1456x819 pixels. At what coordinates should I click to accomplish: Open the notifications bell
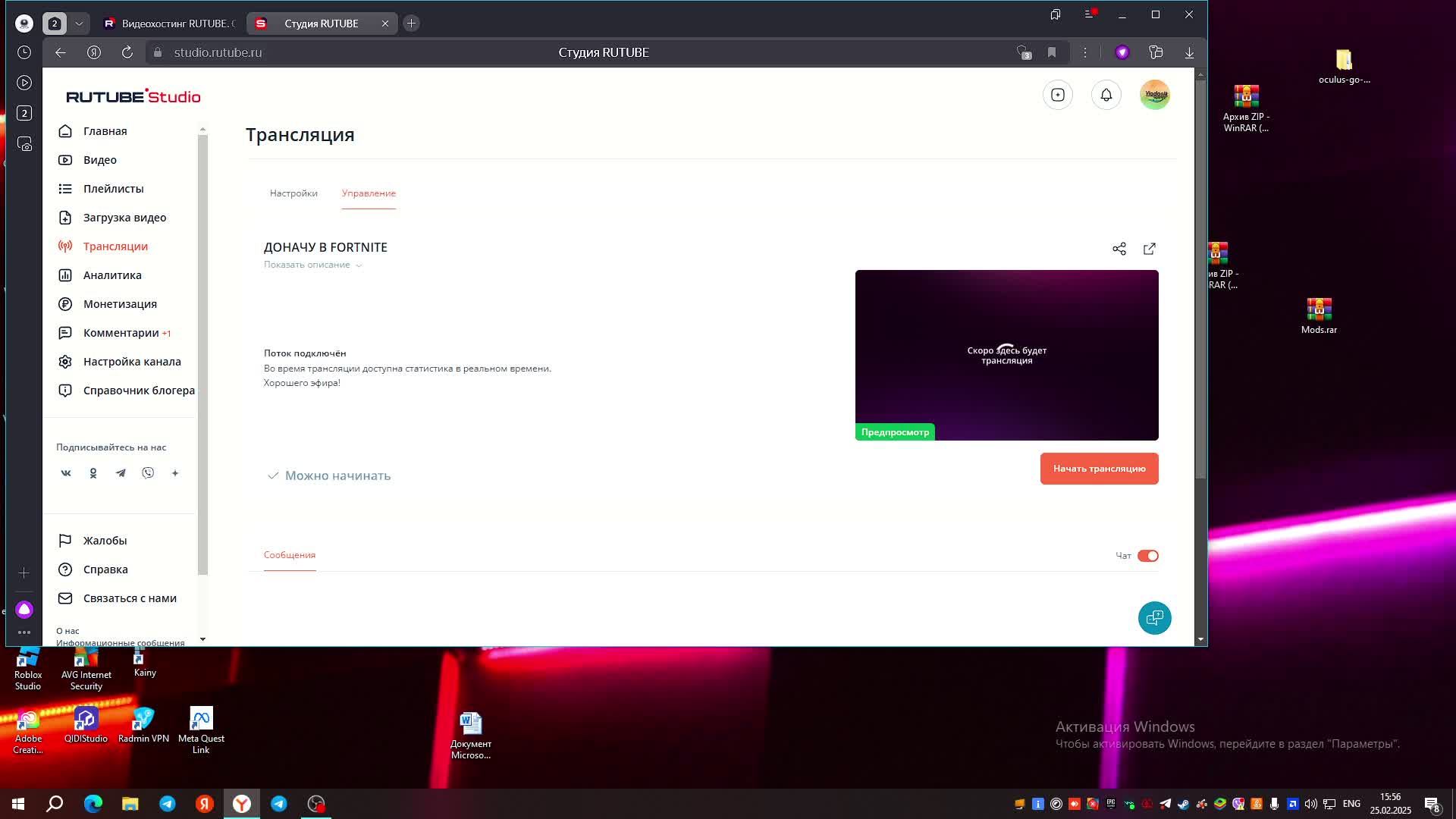(1106, 95)
